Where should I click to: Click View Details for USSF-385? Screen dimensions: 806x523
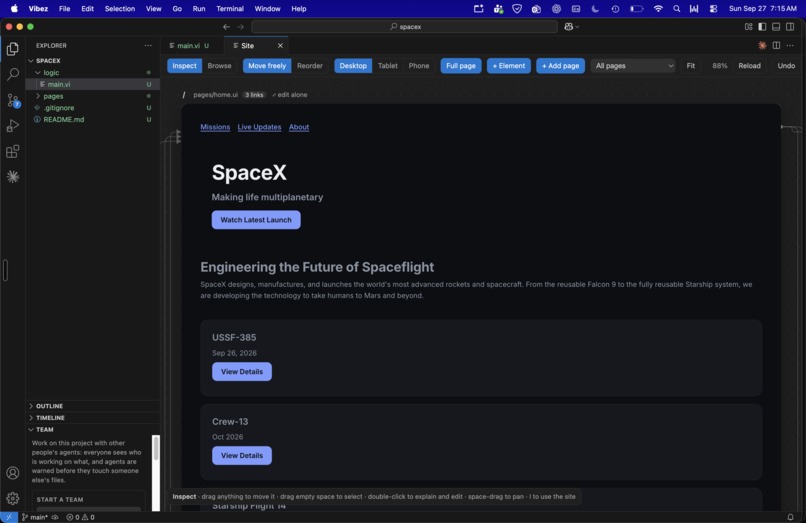pos(242,371)
